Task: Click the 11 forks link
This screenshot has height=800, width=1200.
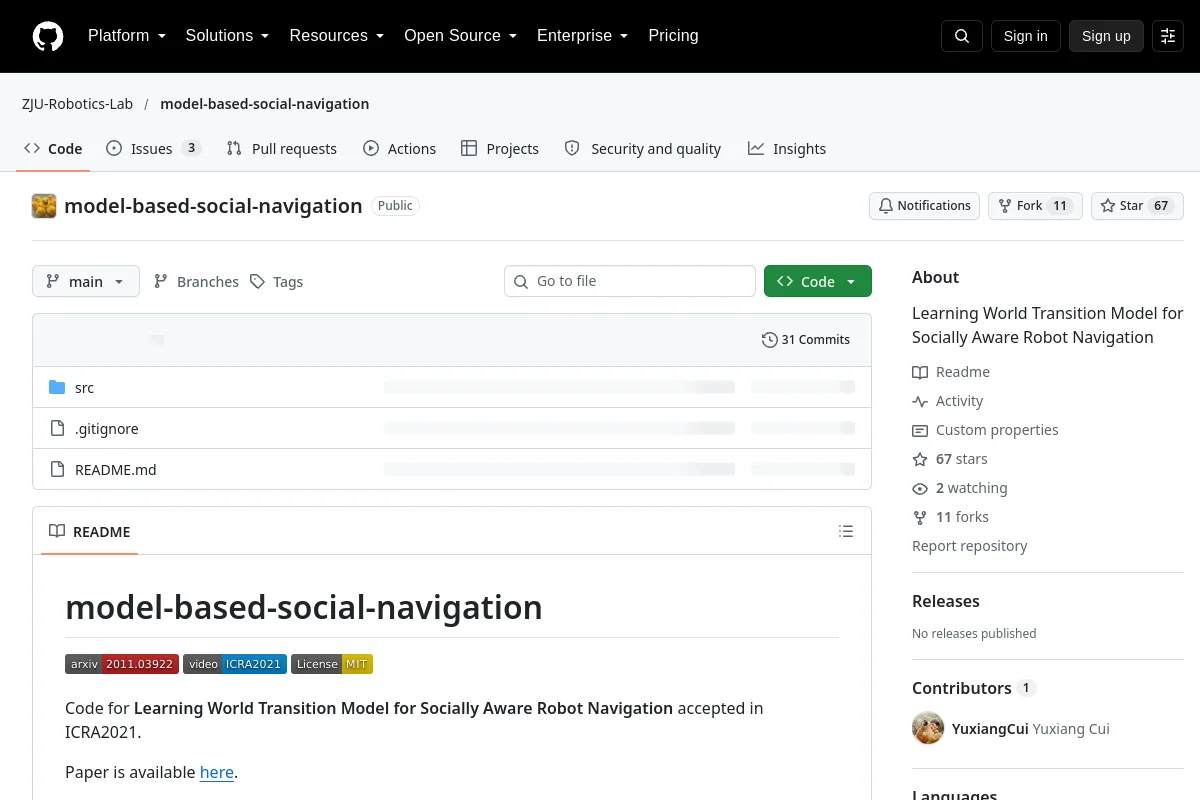Action: click(x=951, y=517)
